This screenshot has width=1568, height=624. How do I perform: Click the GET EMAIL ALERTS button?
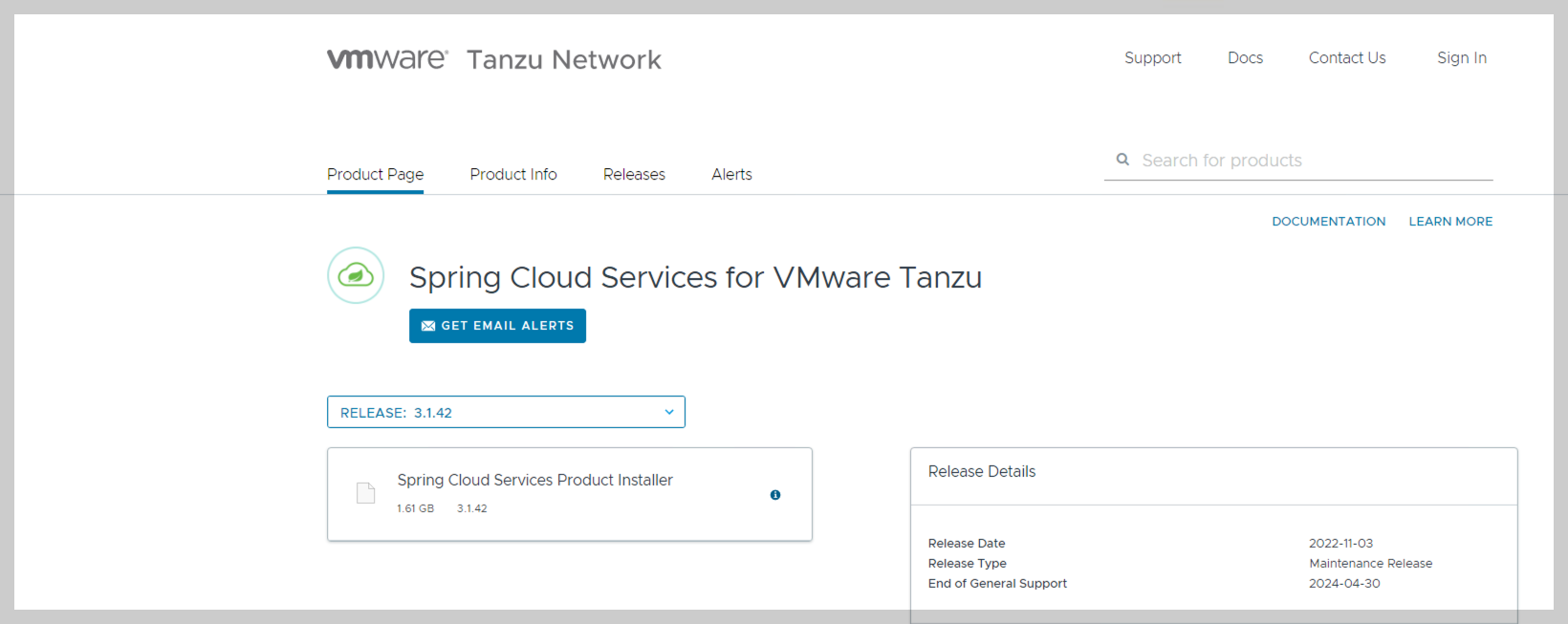click(x=497, y=326)
